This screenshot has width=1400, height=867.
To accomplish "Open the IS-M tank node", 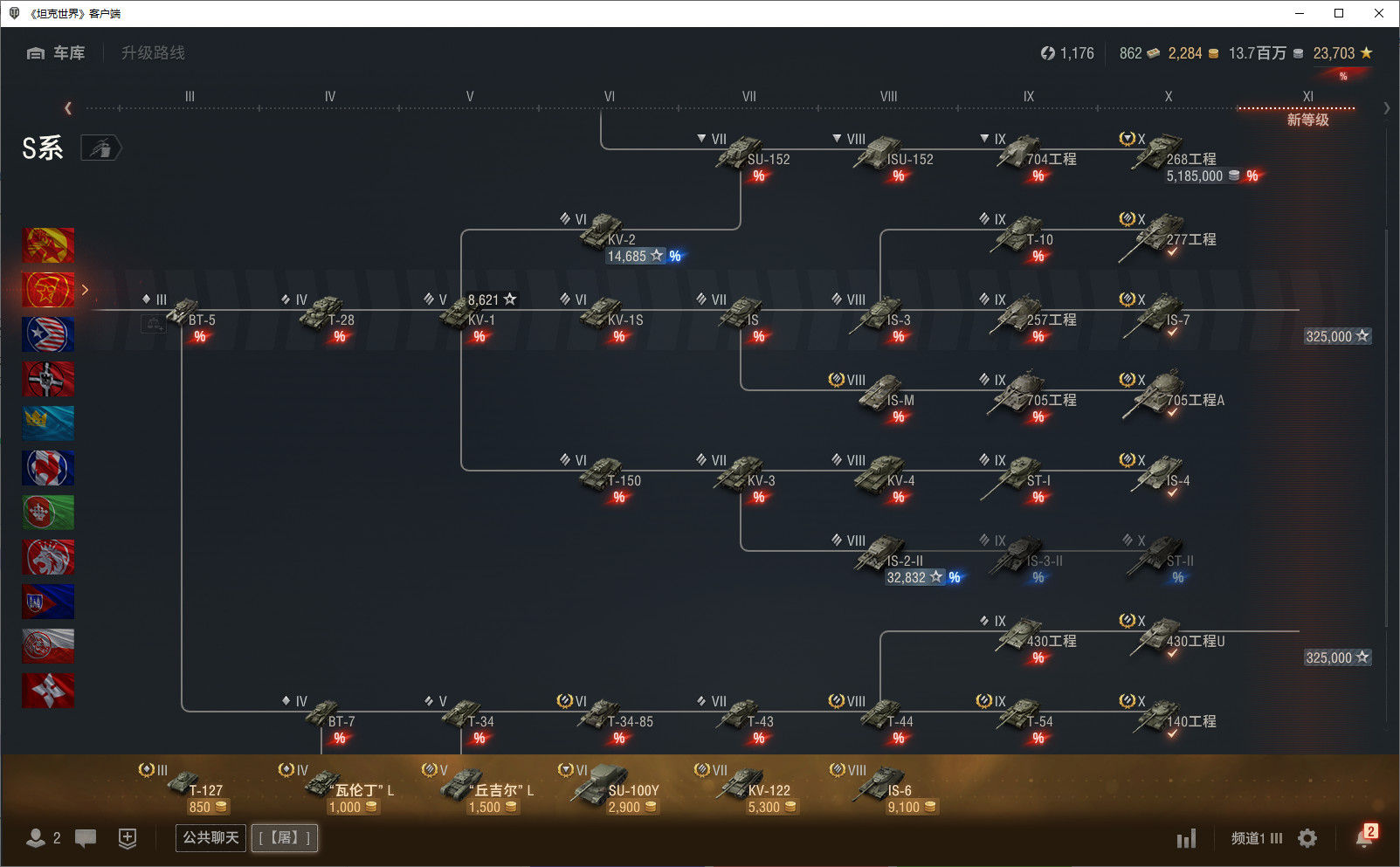I will (x=880, y=393).
